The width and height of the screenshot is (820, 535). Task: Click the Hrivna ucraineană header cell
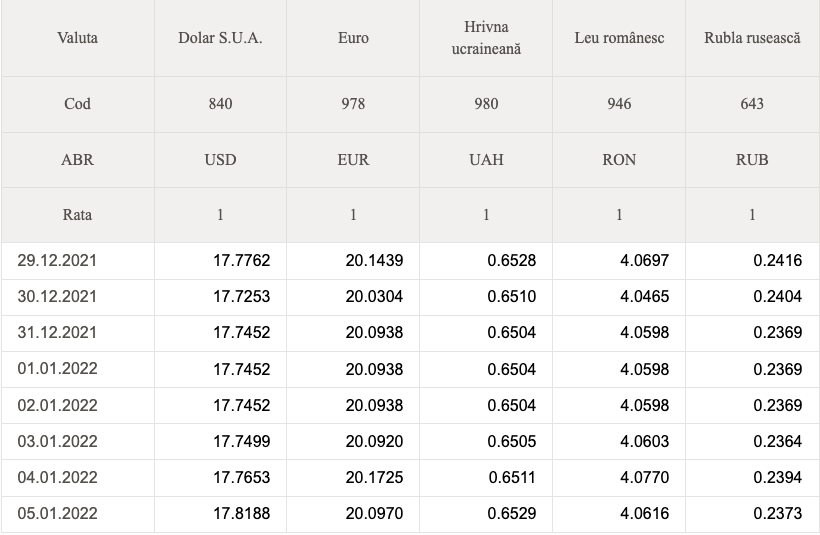point(486,38)
